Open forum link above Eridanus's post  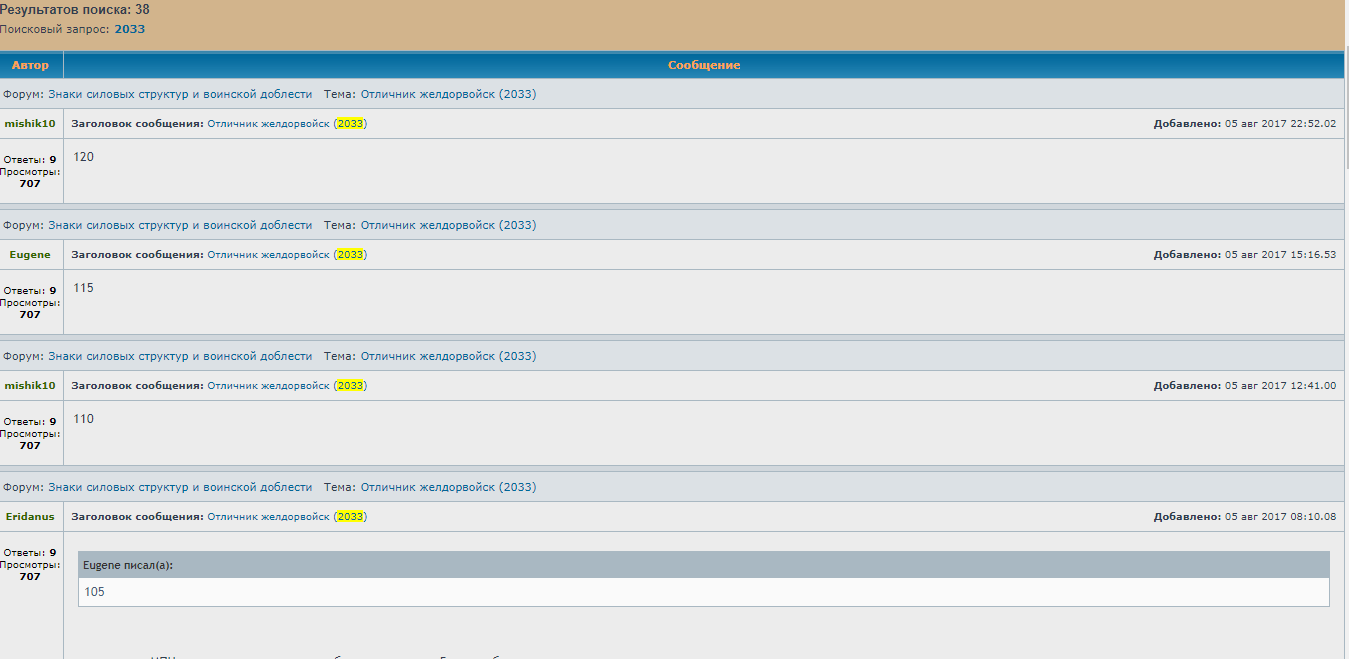pyautogui.click(x=180, y=487)
